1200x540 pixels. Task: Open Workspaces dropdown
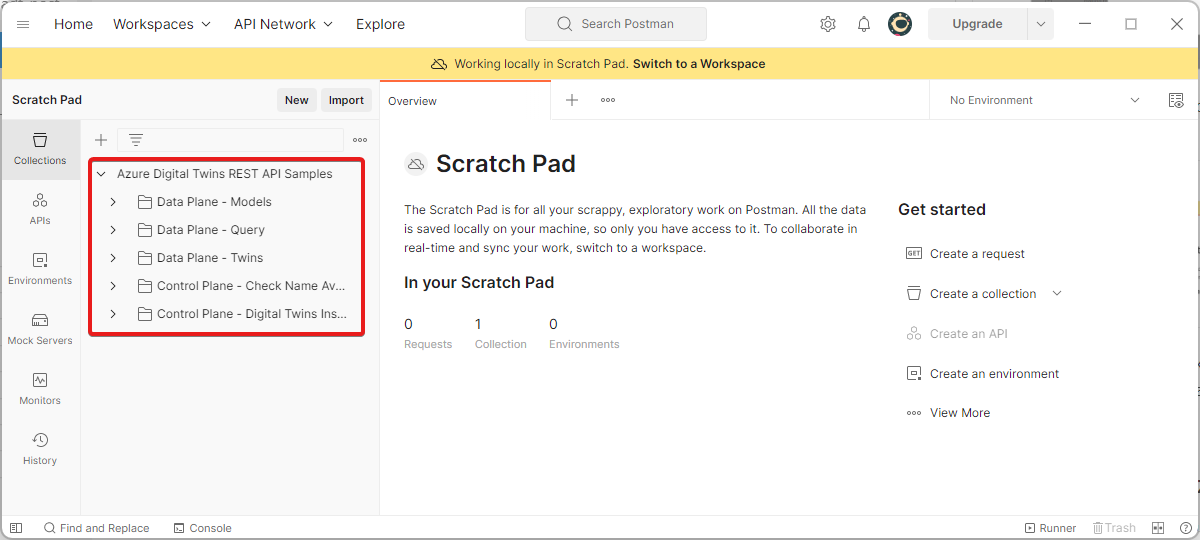point(162,24)
